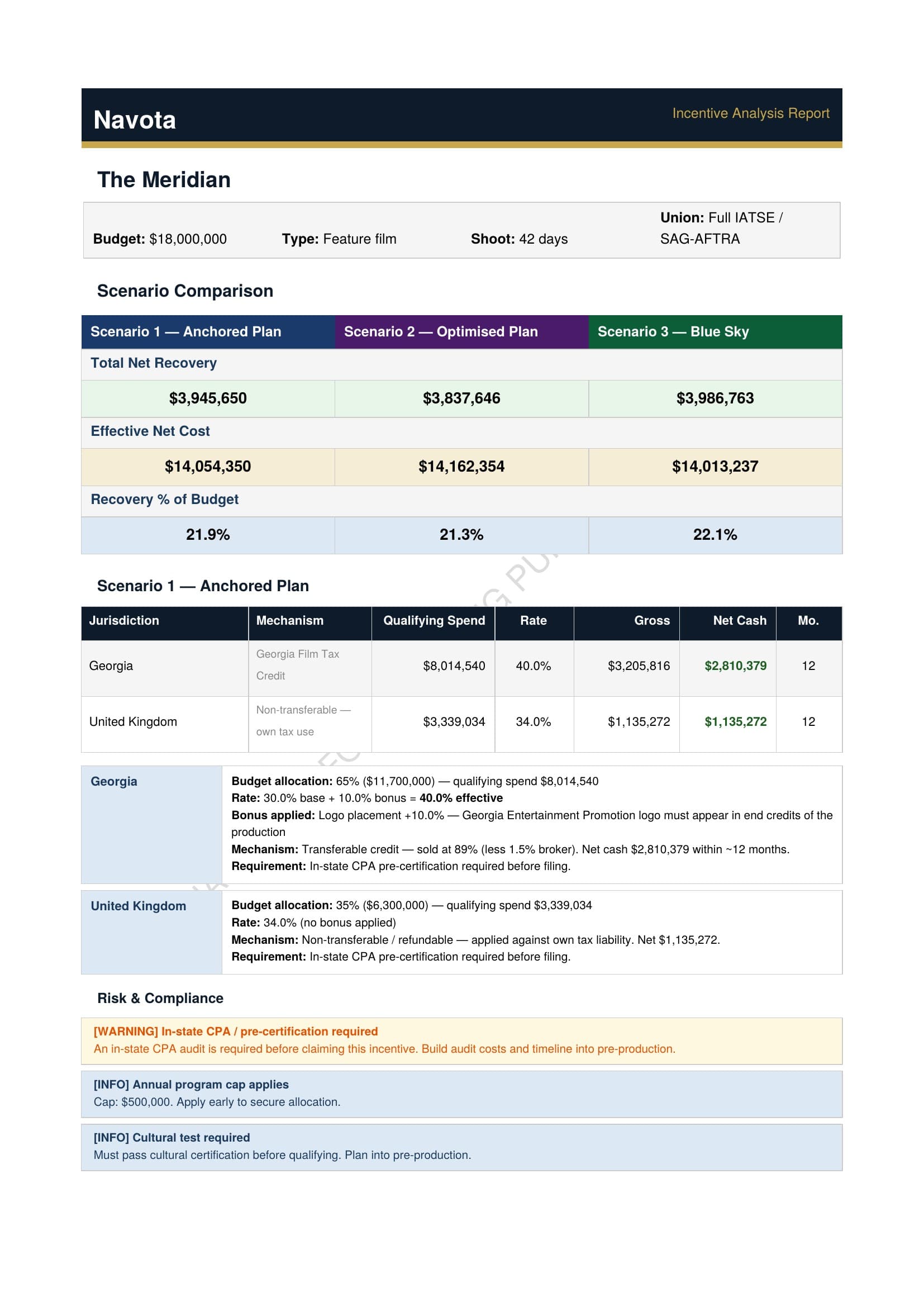Screen dimensions: 924x1307
Task: Click the Total Net Recovery row label
Action: (x=154, y=363)
